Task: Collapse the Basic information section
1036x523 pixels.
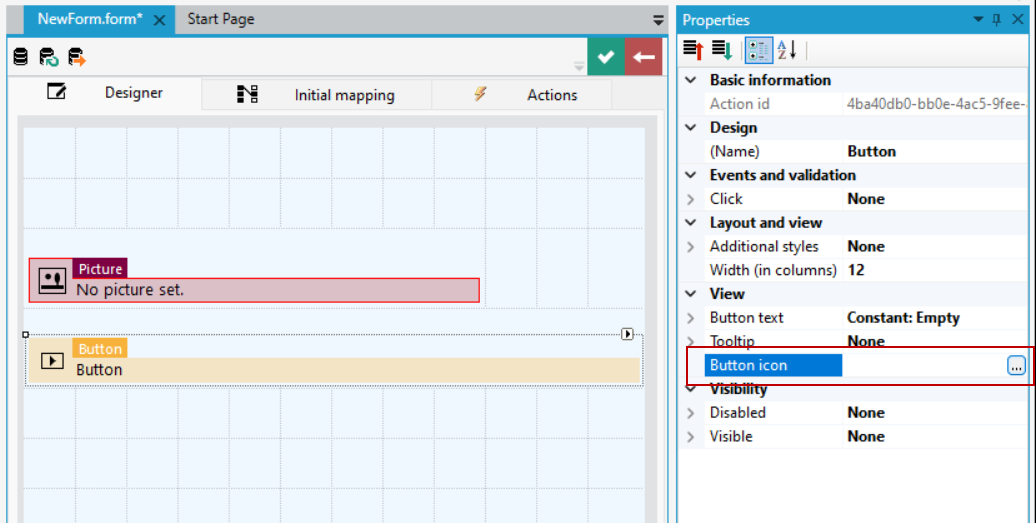Action: [691, 80]
